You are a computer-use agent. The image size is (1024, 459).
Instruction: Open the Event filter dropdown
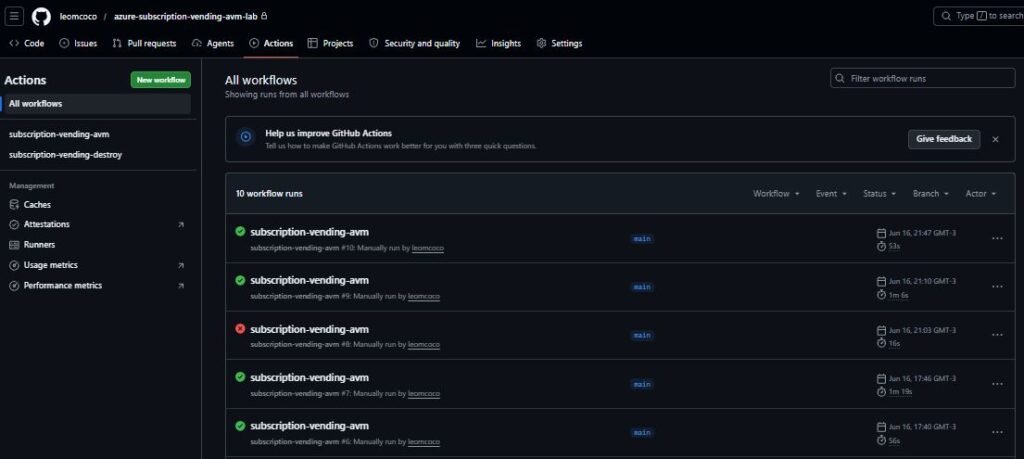(831, 194)
